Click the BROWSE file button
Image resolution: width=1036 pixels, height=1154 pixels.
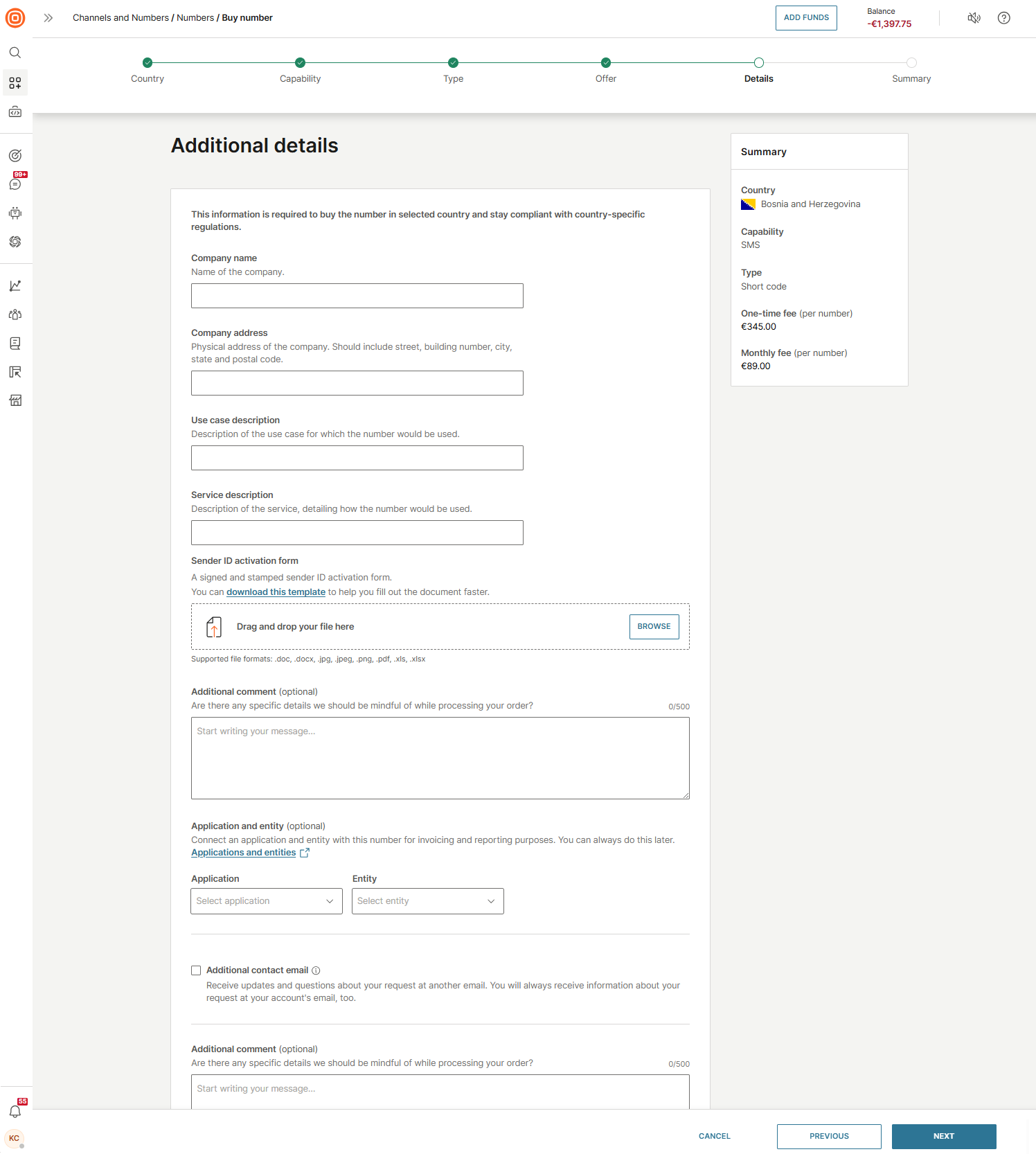click(654, 626)
